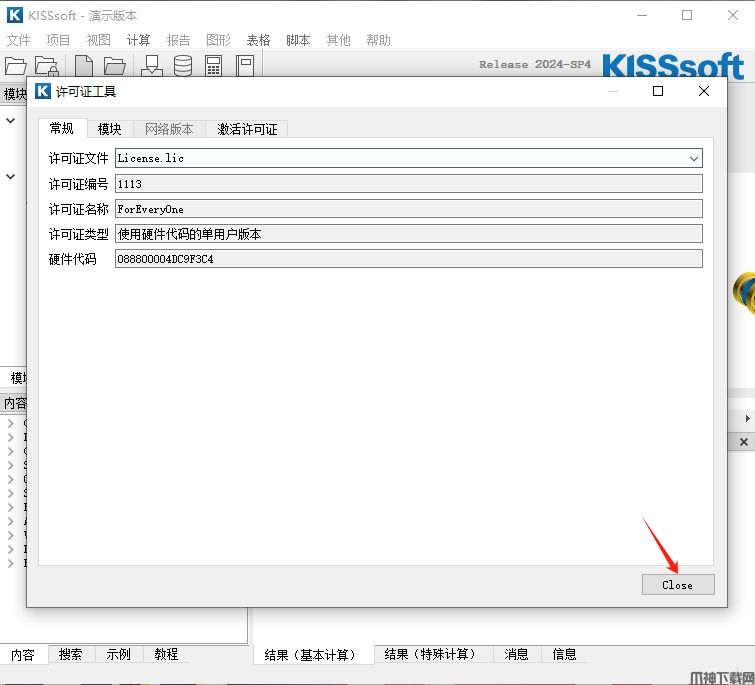Close the messages panel with X icon
This screenshot has width=755, height=685.
(x=744, y=442)
